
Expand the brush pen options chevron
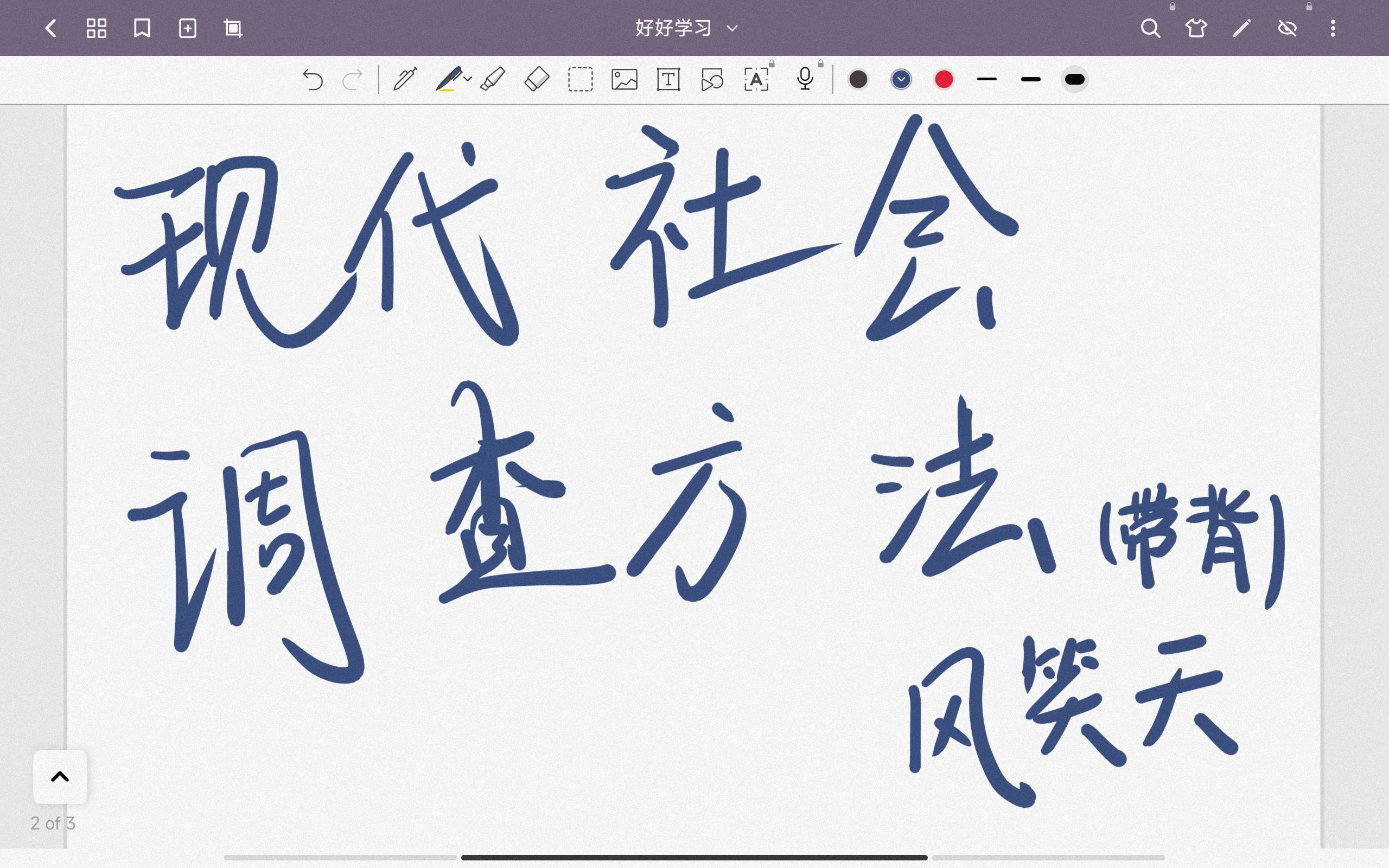click(x=468, y=79)
